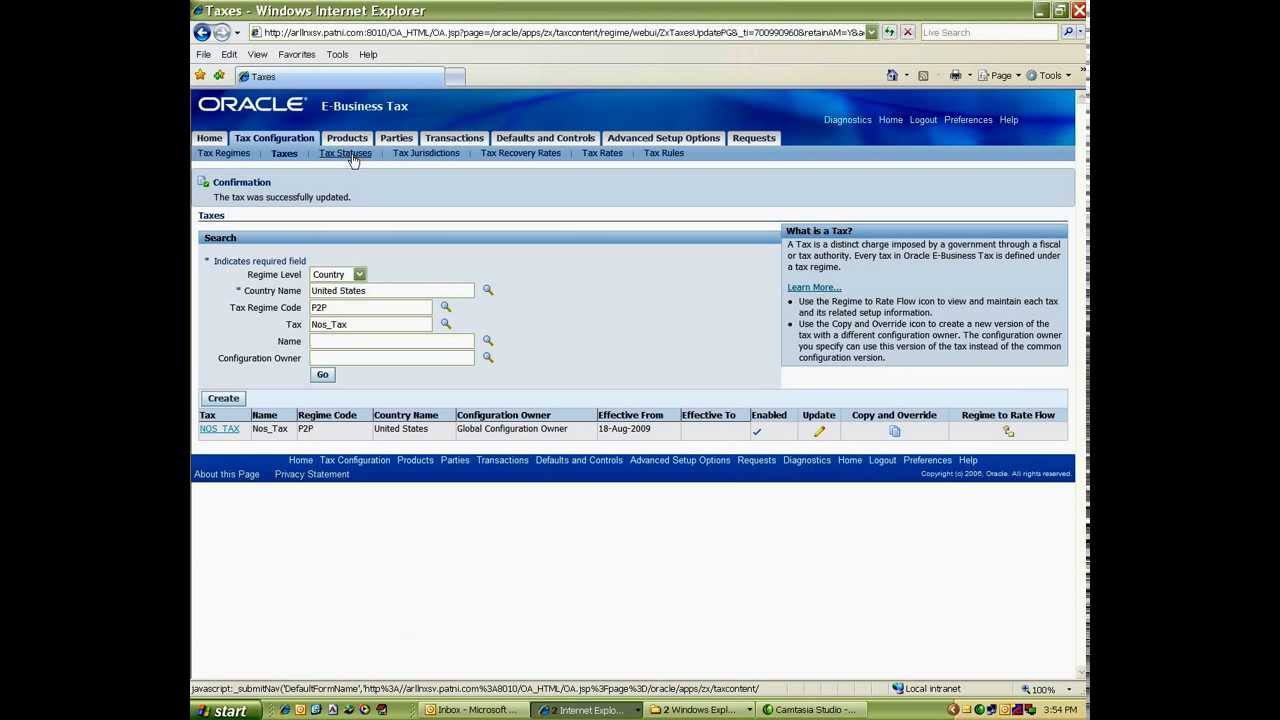
Task: Expand the Print icon dropdown arrow
Action: 968,76
